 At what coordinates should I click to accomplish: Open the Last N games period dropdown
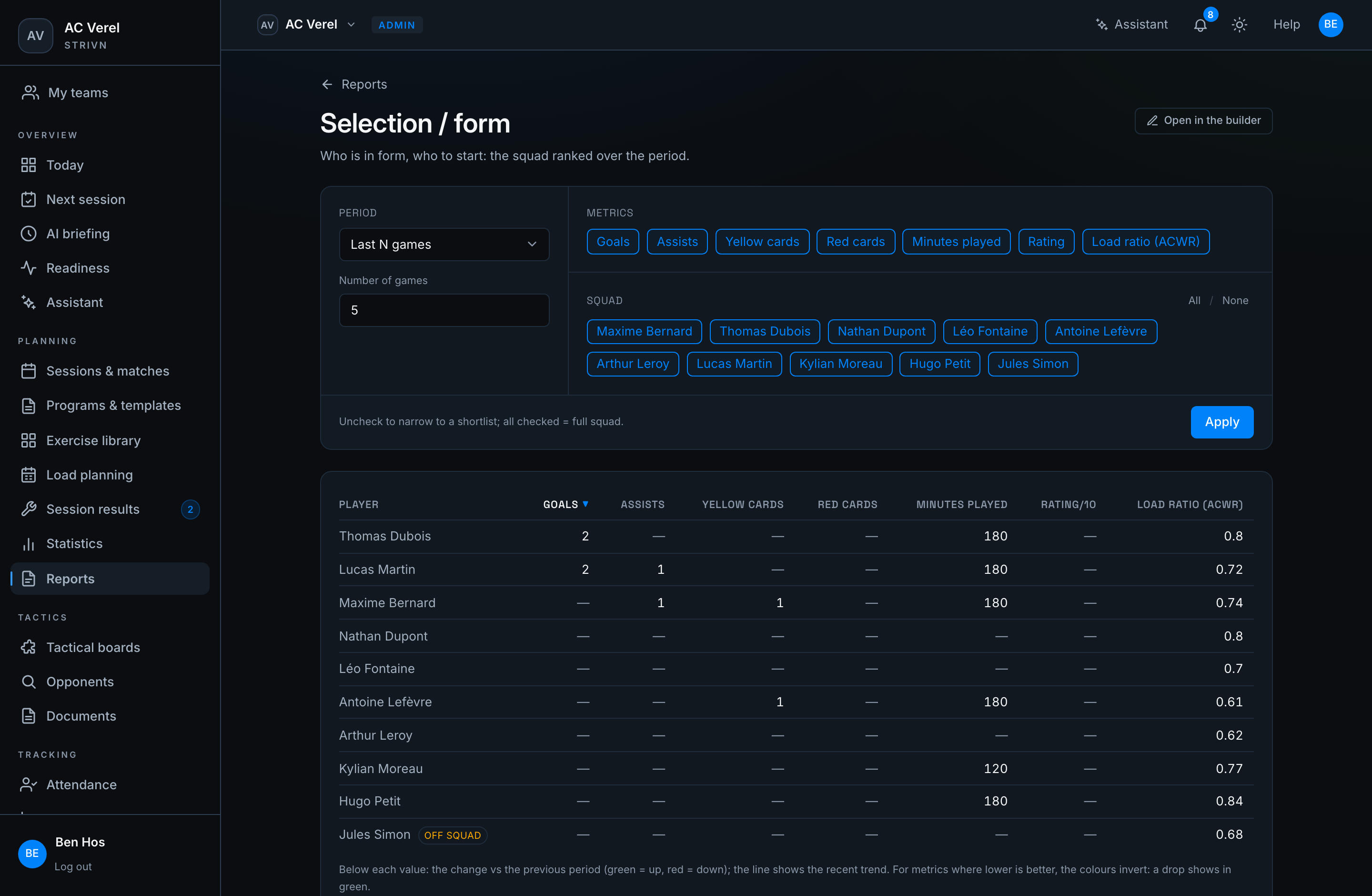444,244
